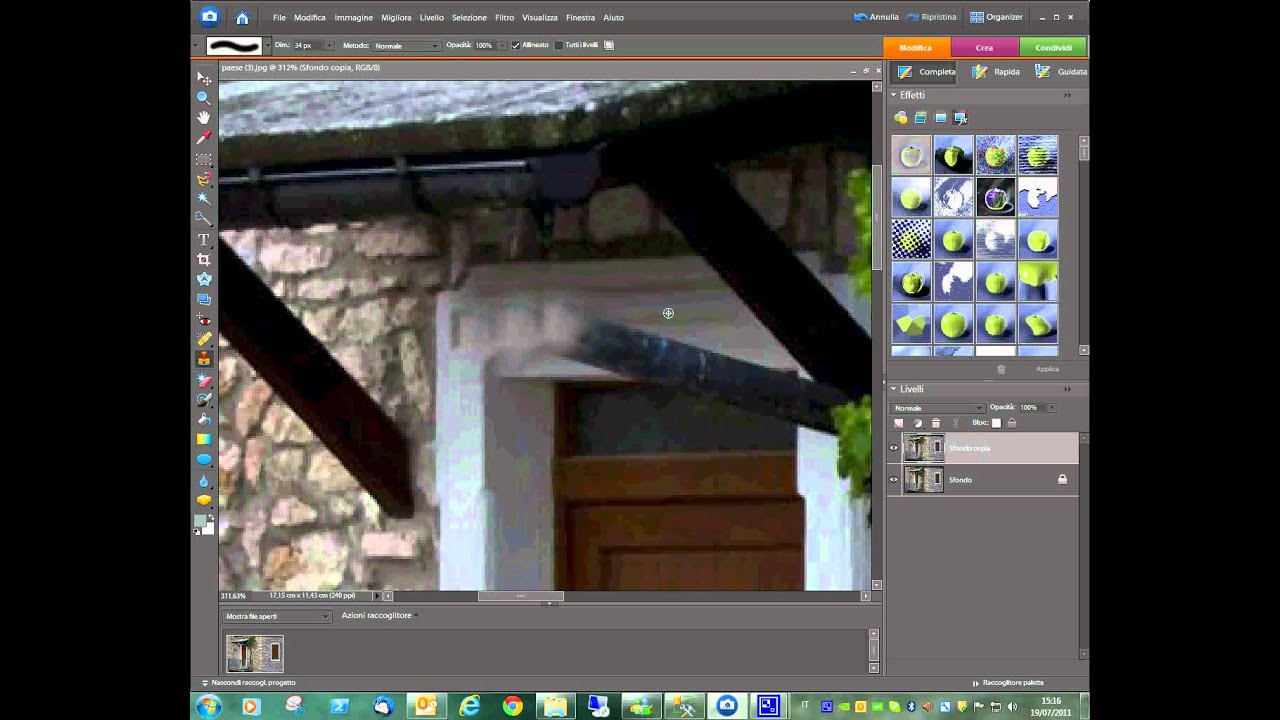Select the paese thumbnail in project bin
The width and height of the screenshot is (1280, 720).
click(x=255, y=654)
